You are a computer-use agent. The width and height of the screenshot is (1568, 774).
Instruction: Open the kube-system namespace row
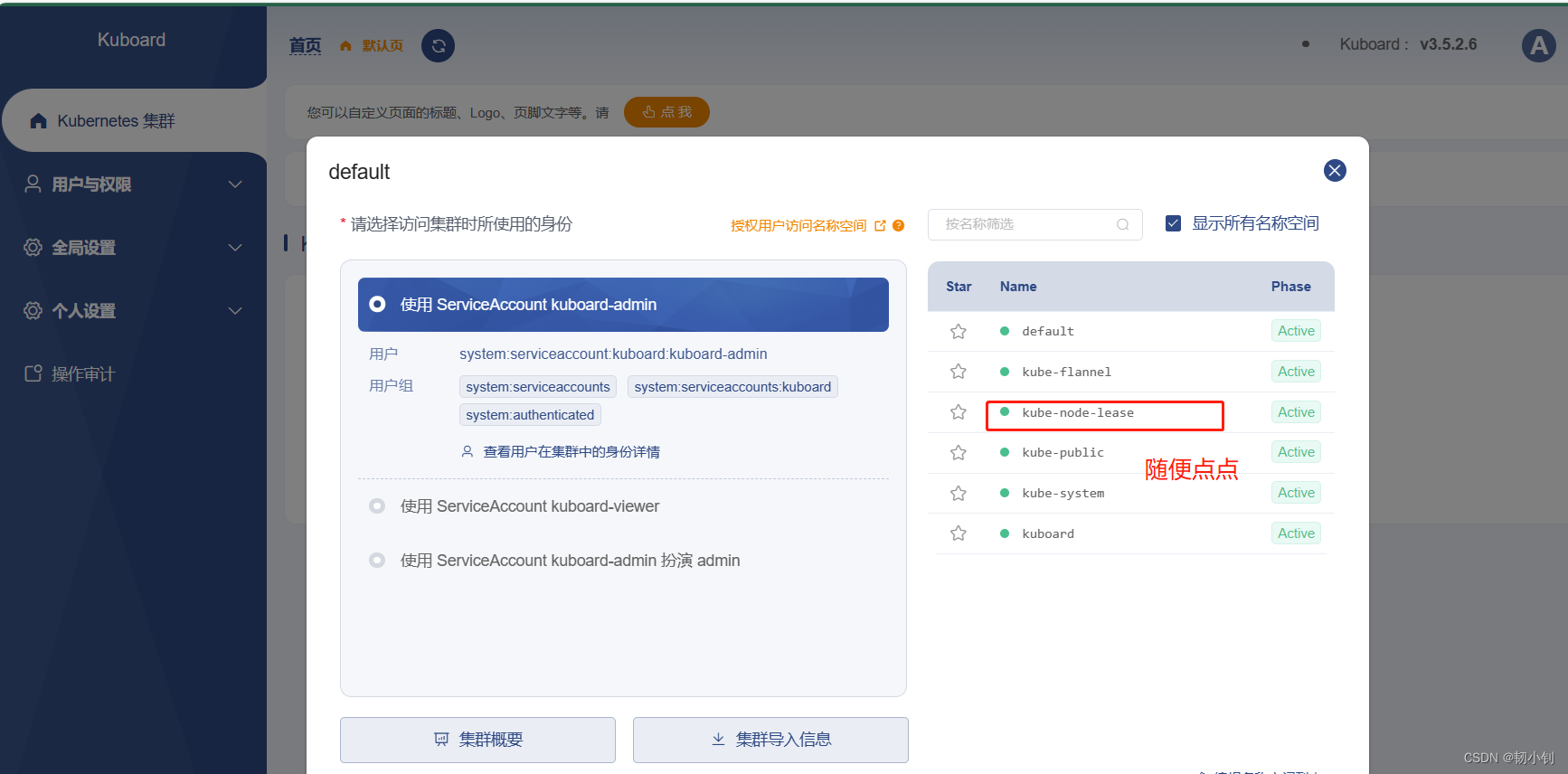1131,493
